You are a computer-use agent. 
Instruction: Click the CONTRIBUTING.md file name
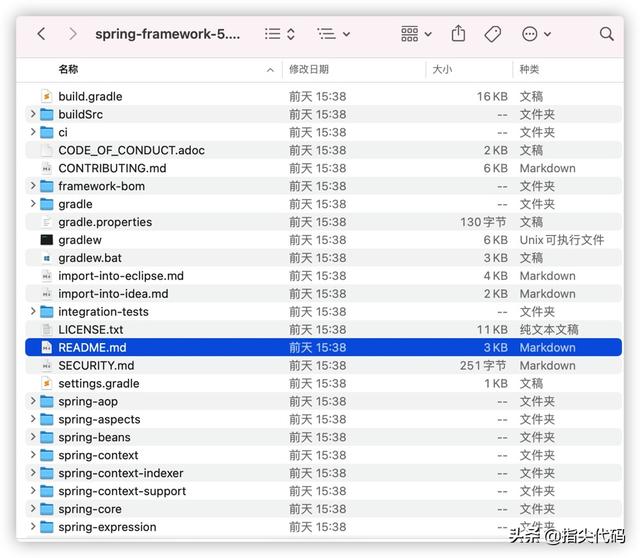point(112,168)
